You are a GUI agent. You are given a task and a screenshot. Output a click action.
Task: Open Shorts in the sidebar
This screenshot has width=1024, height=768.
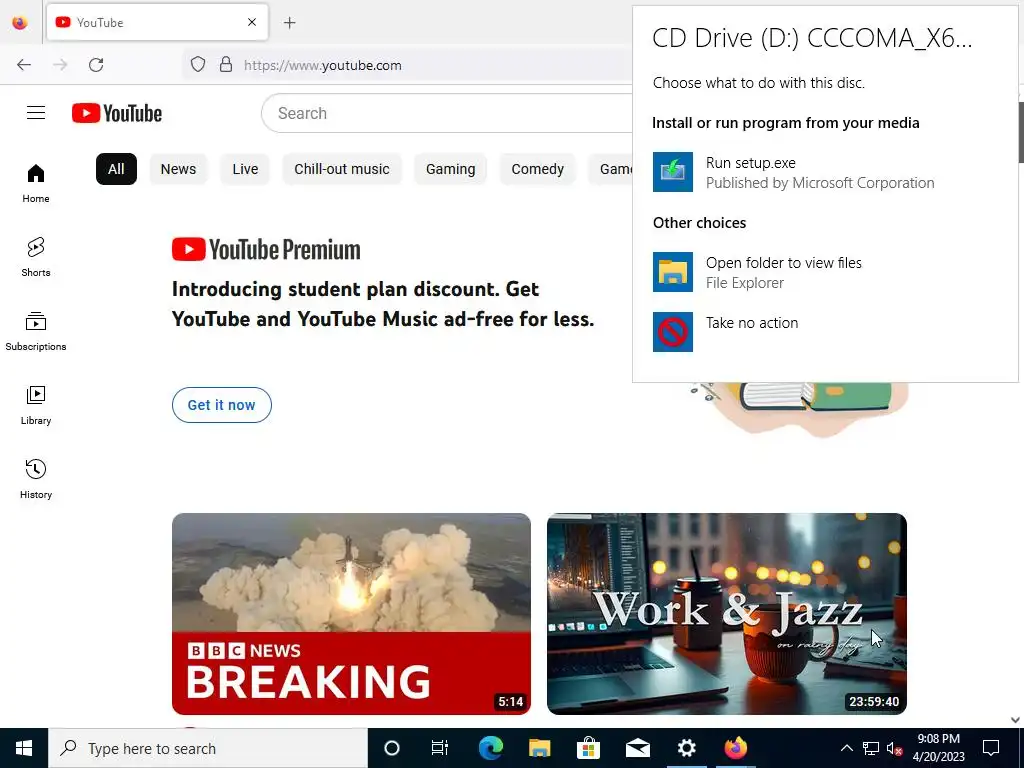click(x=36, y=257)
